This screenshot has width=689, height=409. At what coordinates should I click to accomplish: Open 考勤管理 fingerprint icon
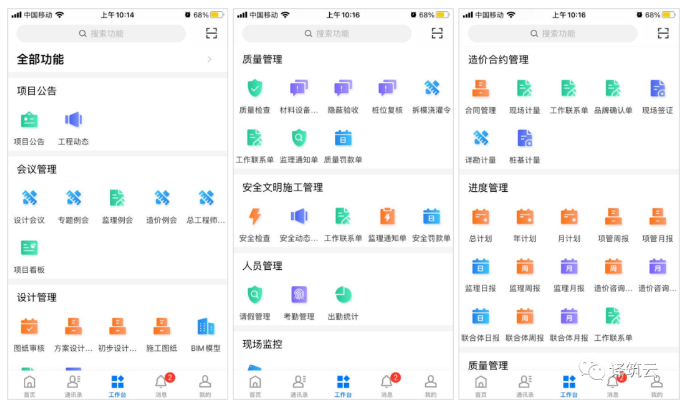(x=299, y=295)
